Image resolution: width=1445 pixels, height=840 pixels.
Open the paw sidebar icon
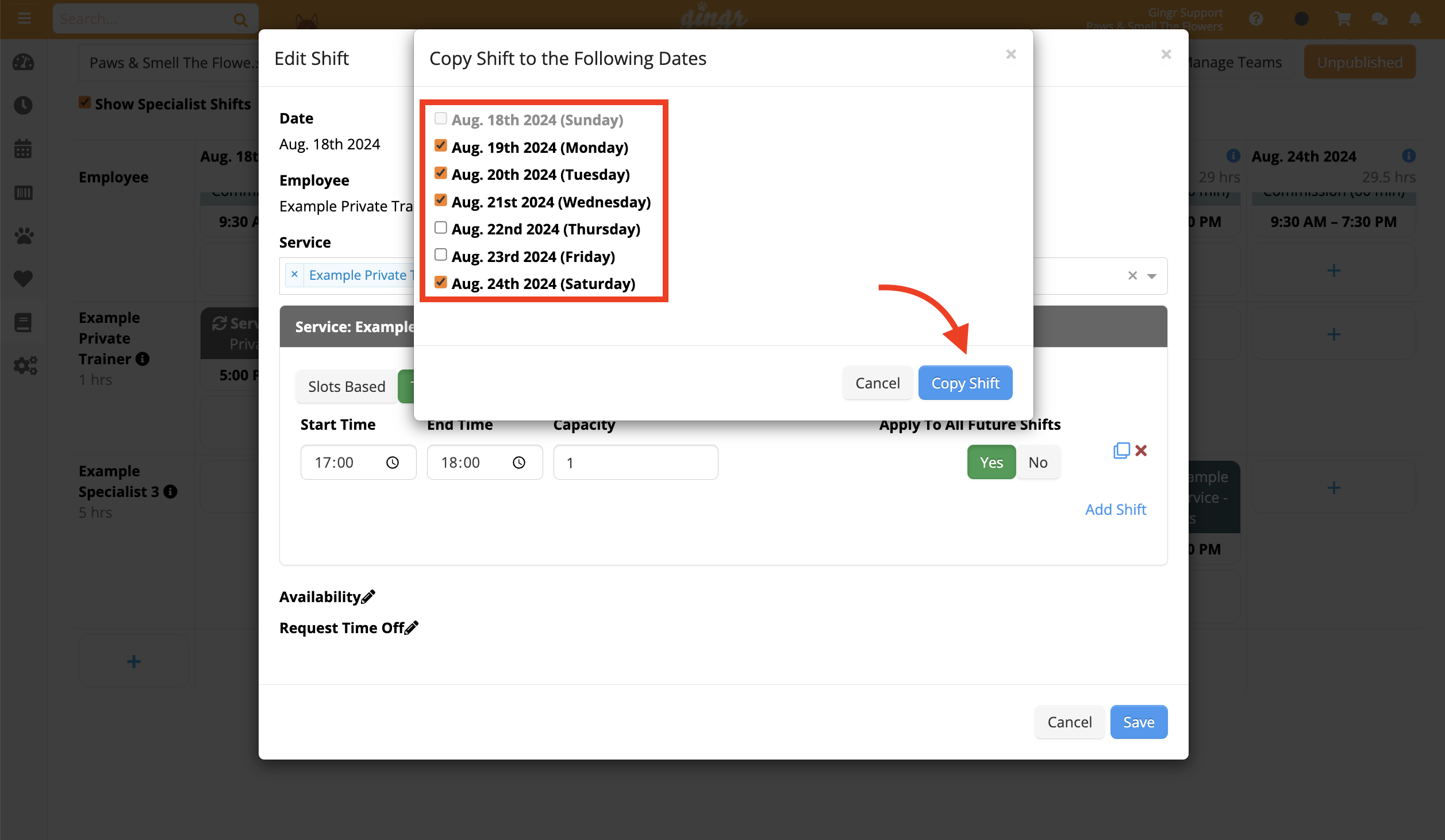pyautogui.click(x=23, y=236)
